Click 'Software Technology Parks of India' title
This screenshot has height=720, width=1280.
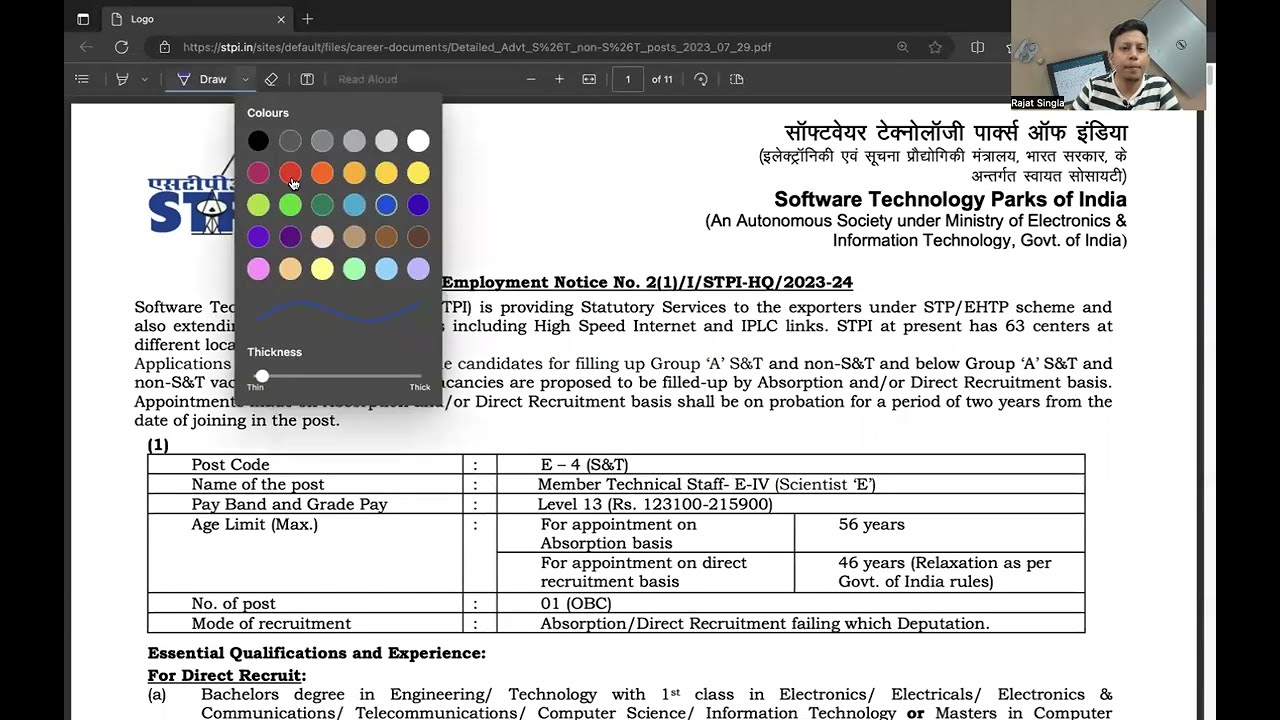tap(950, 199)
